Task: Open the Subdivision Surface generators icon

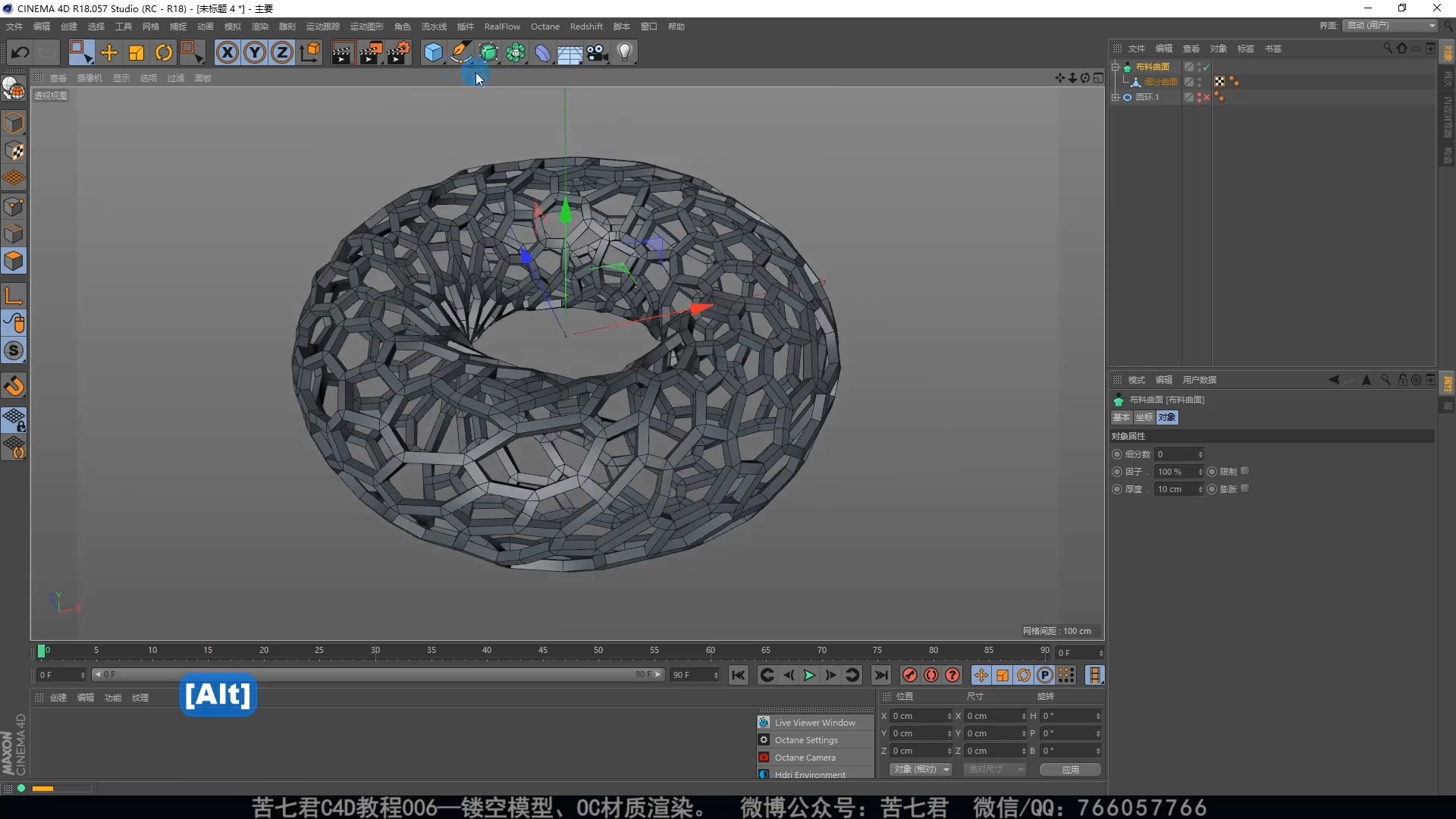Action: tap(489, 52)
